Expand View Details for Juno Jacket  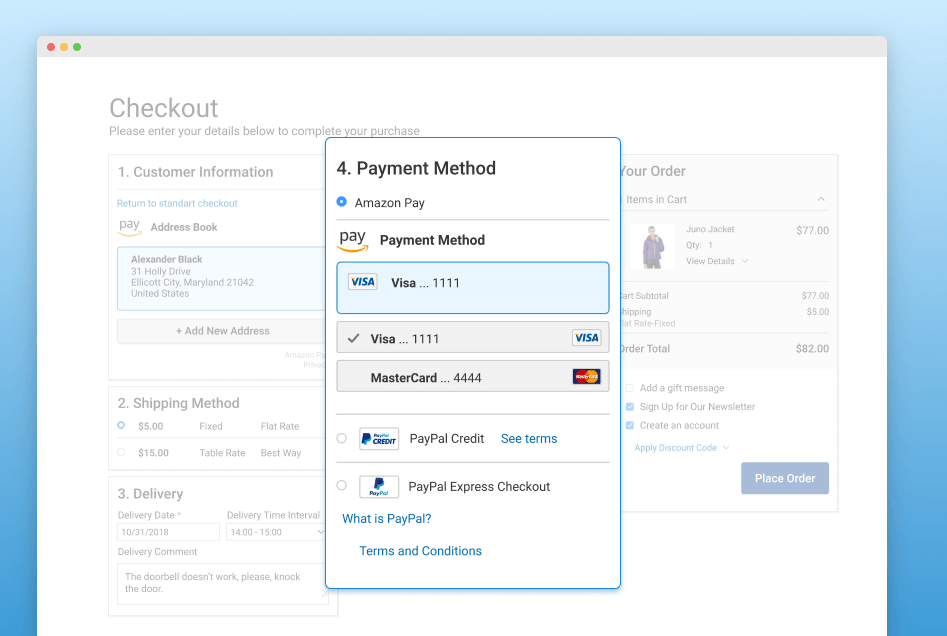click(x=717, y=261)
